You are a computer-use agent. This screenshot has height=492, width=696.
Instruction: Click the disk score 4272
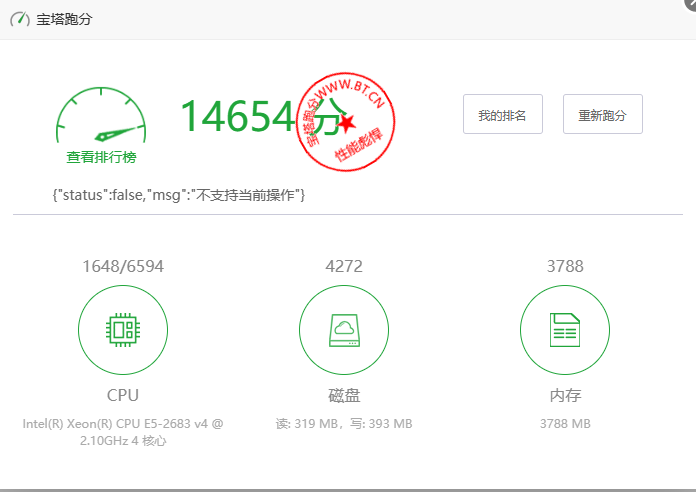[x=344, y=266]
